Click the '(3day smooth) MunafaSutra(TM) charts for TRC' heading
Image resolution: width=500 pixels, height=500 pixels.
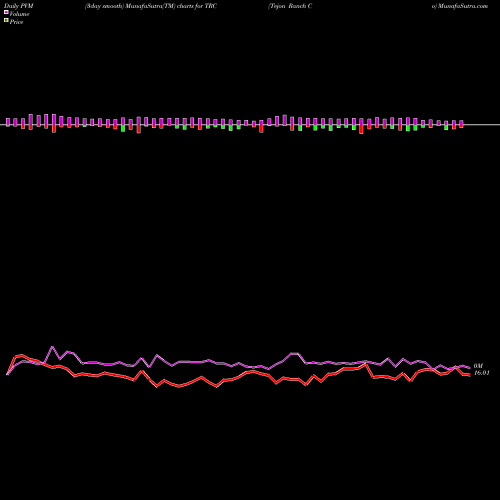click(151, 6)
